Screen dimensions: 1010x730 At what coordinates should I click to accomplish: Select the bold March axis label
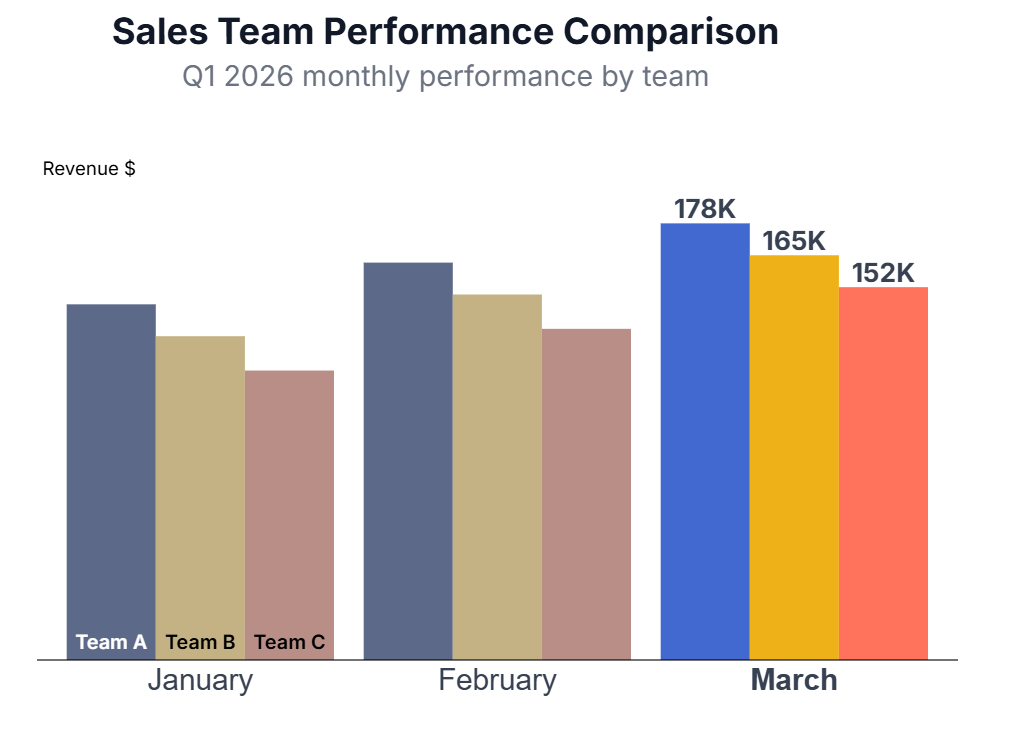794,681
